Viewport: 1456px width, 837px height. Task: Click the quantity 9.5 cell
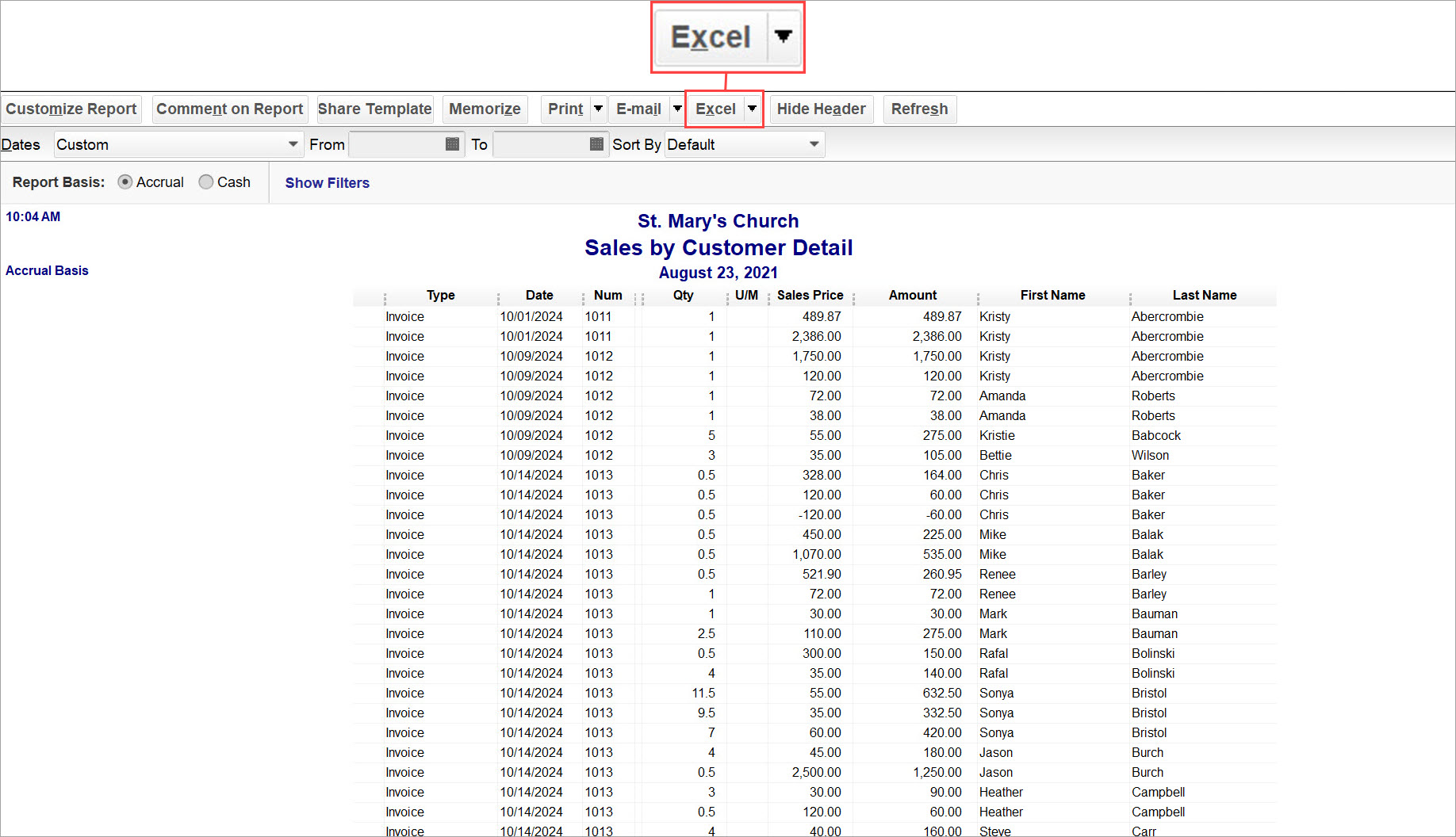(707, 713)
